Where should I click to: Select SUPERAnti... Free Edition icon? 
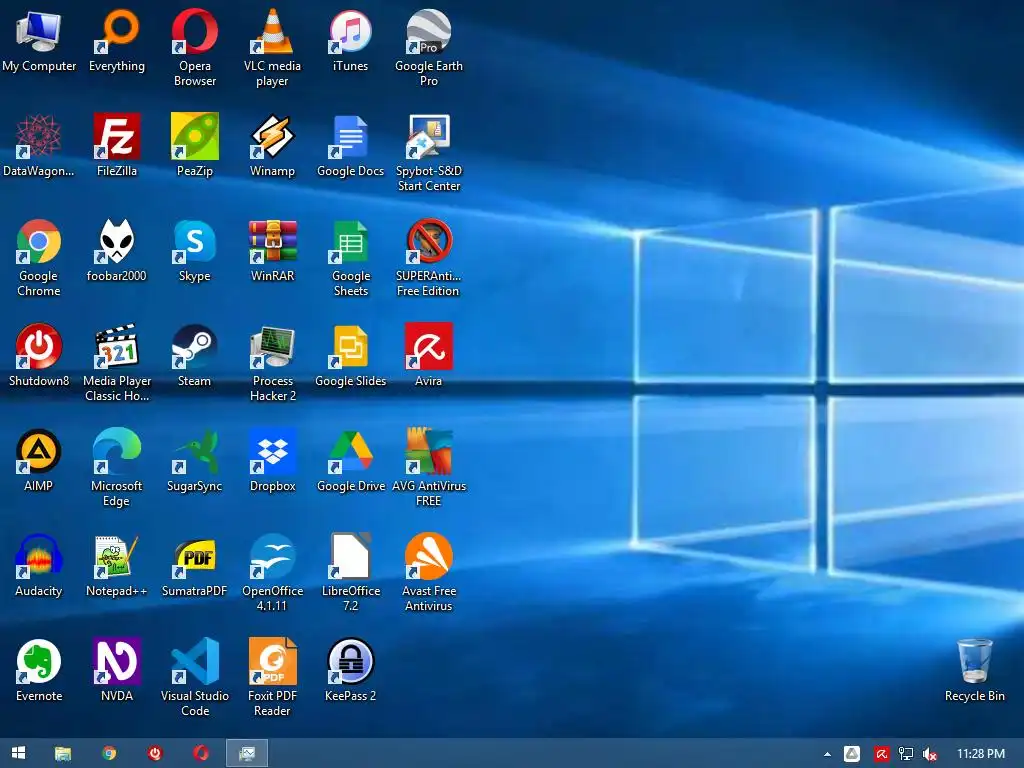[428, 258]
